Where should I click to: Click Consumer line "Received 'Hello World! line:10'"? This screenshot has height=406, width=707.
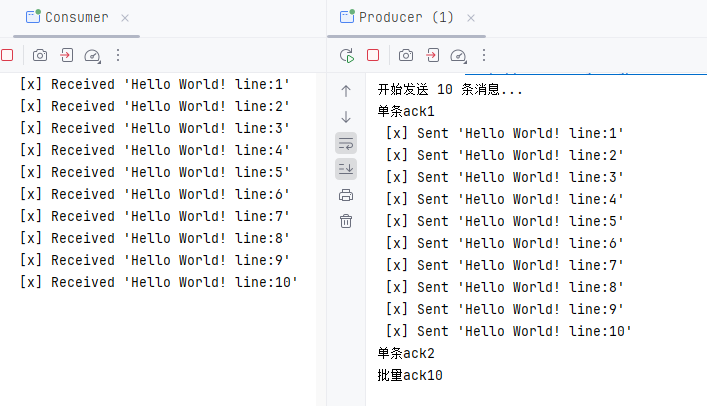pyautogui.click(x=159, y=282)
